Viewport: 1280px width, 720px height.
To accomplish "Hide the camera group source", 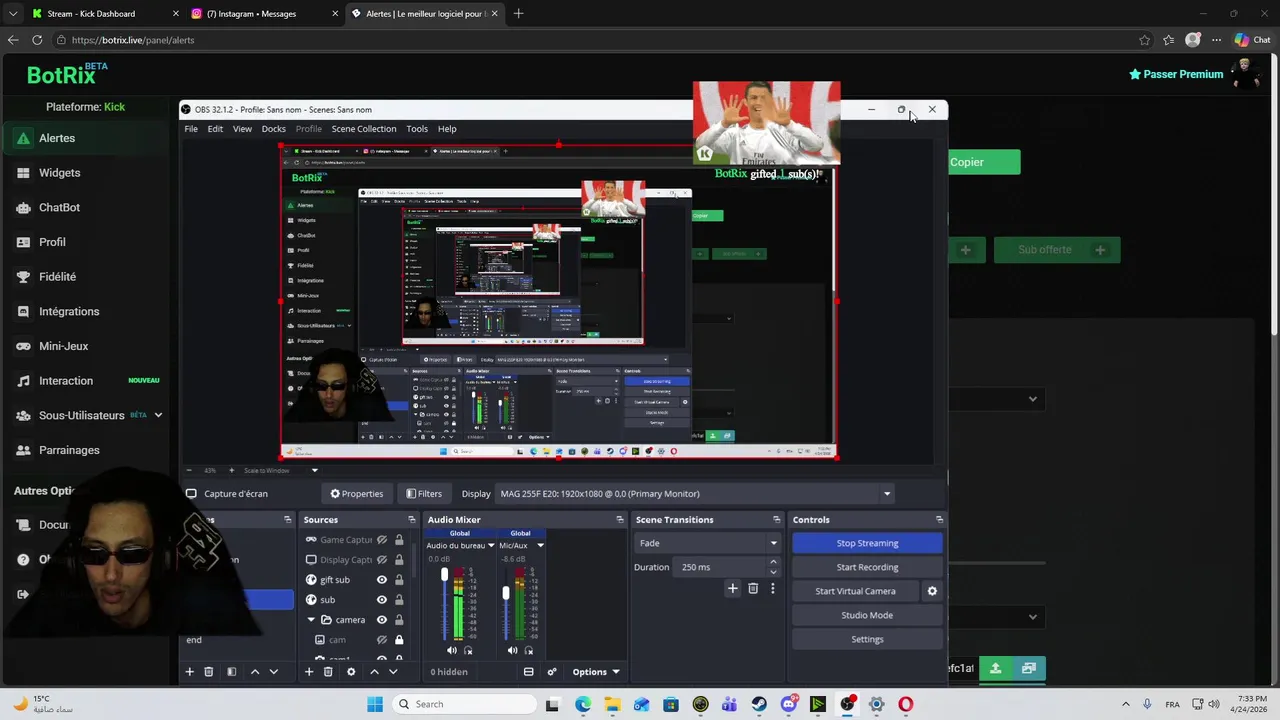I will click(x=381, y=620).
